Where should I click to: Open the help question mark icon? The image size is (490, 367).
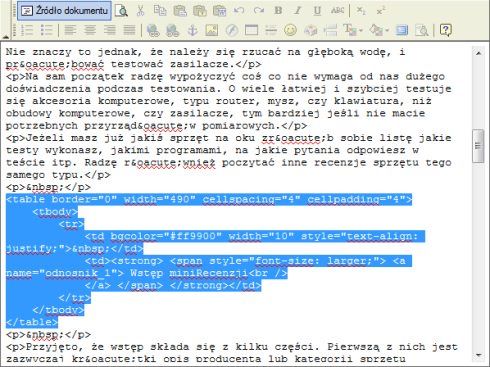(445, 30)
